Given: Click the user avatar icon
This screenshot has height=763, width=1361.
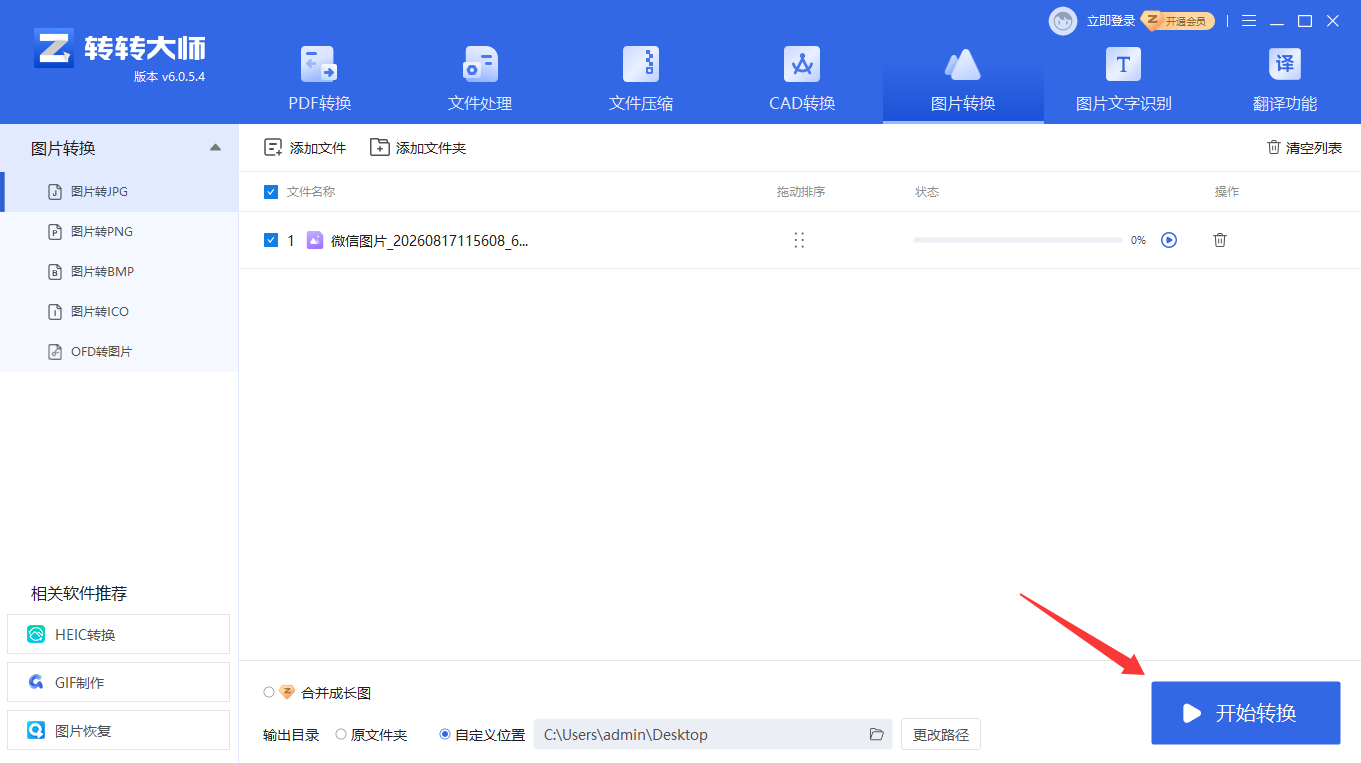Looking at the screenshot, I should point(1063,21).
